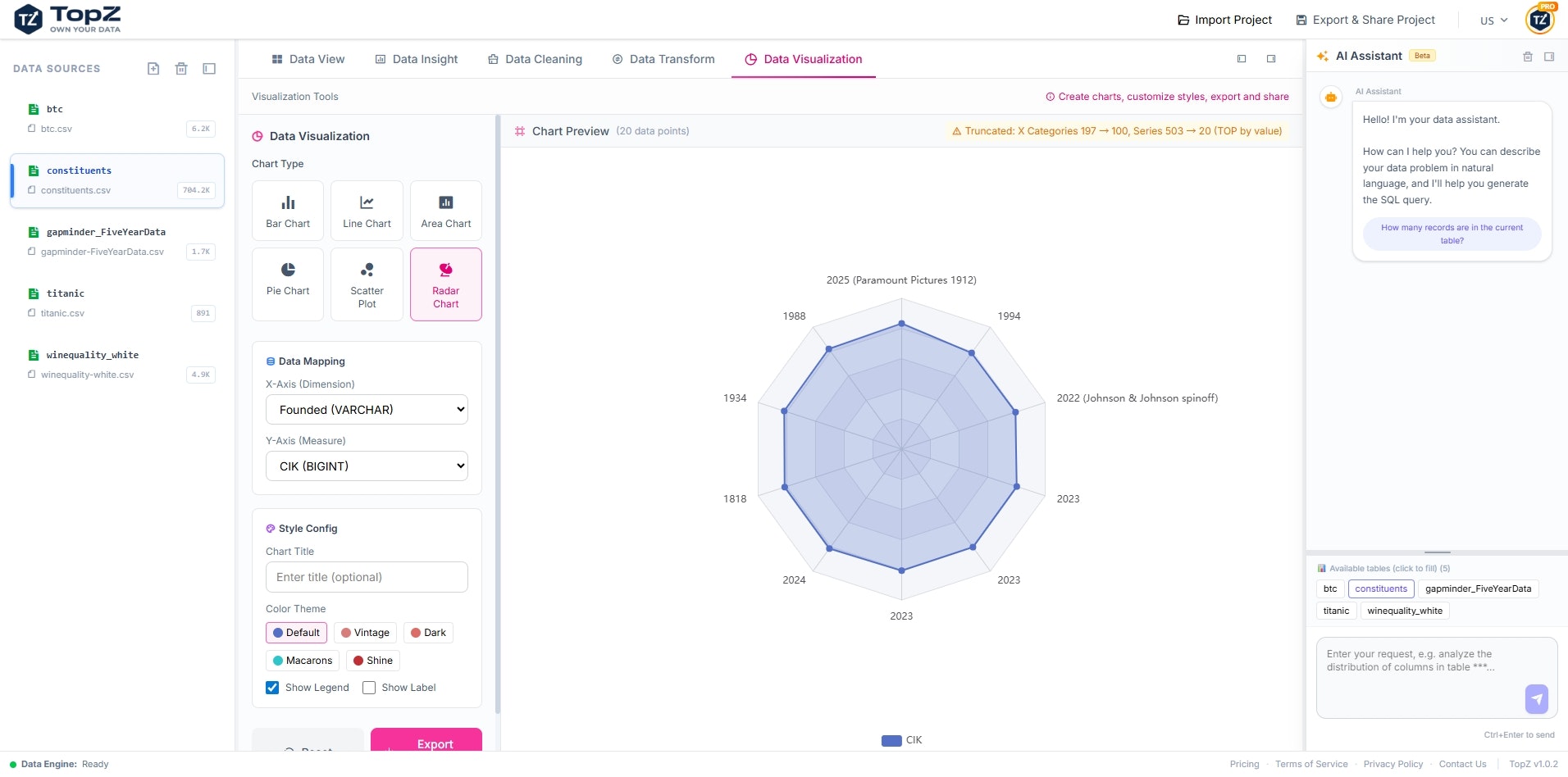The height and width of the screenshot is (777, 1568).
Task: Click the clear chat icon in AI Assistant
Action: 1527,56
